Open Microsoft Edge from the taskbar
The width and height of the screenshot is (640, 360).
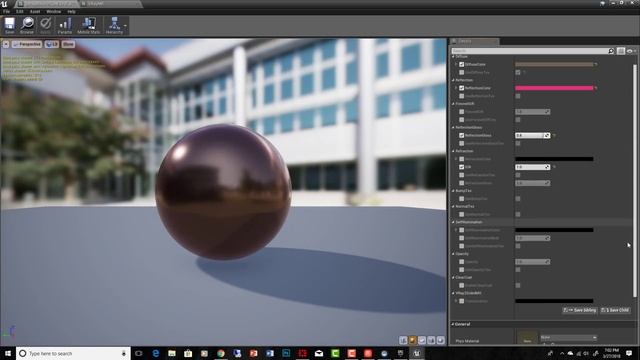156,353
